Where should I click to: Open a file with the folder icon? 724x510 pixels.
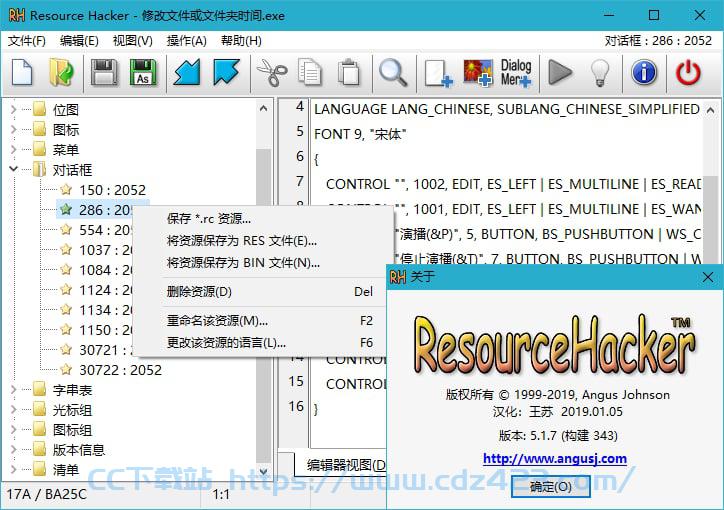coord(61,72)
